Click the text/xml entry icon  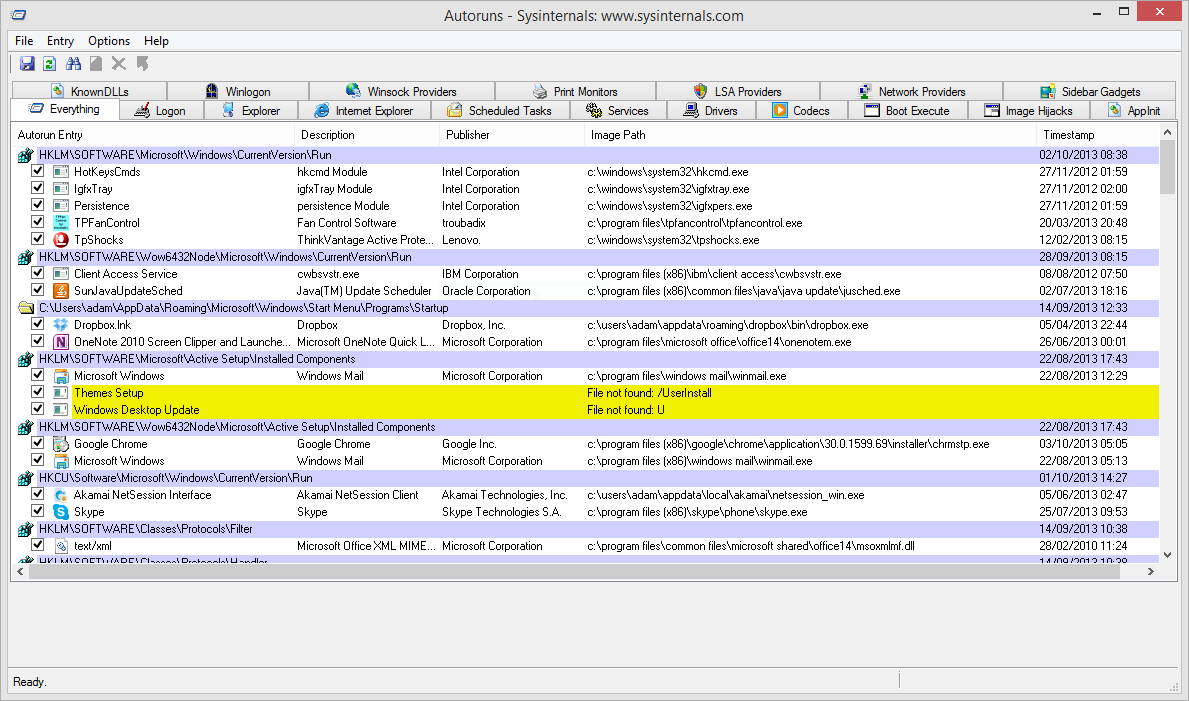pyautogui.click(x=61, y=545)
